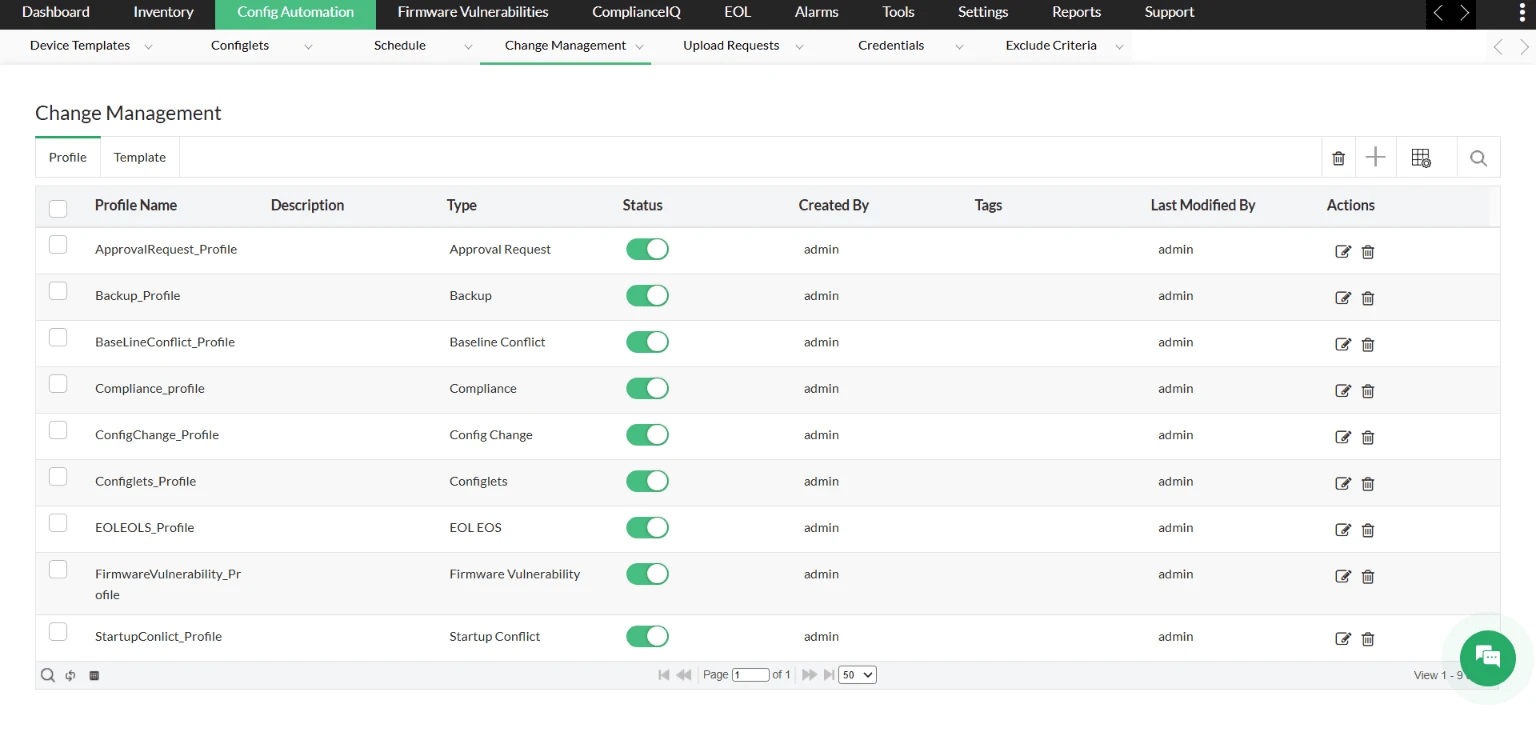This screenshot has height=736, width=1536.
Task: Open the Firmware Vulnerabilities menu
Action: click(473, 13)
